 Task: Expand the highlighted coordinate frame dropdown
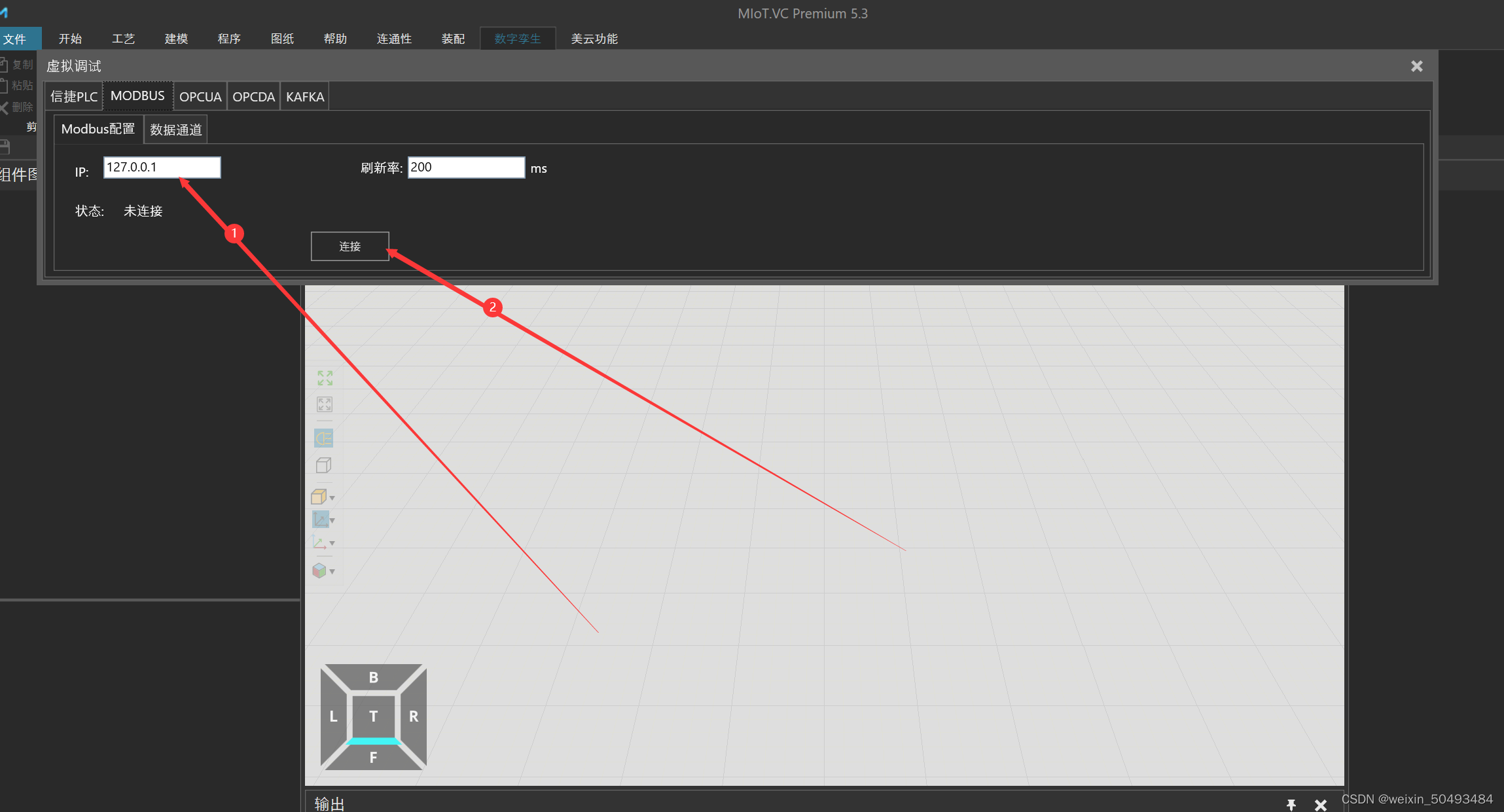point(332,520)
